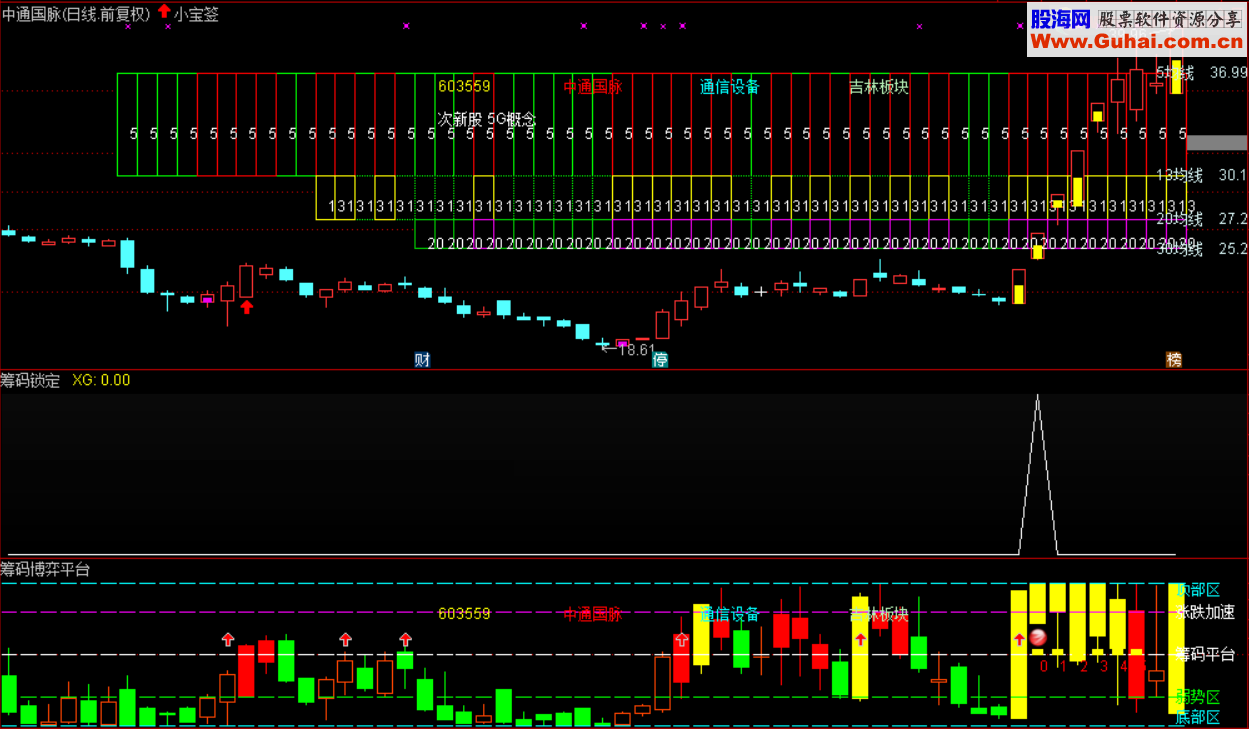Image resolution: width=1249 pixels, height=729 pixels.
Task: Click the 5均线 moving average label
Action: [1175, 72]
